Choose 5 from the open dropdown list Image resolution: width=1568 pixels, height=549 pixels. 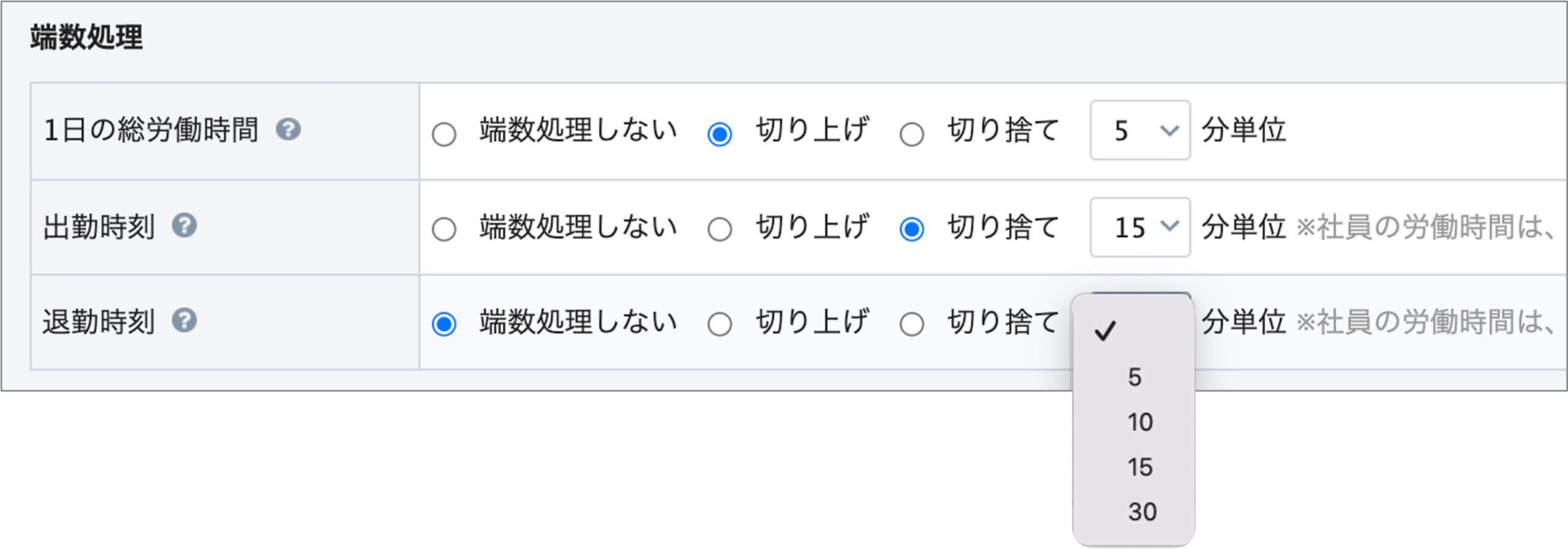[1134, 377]
